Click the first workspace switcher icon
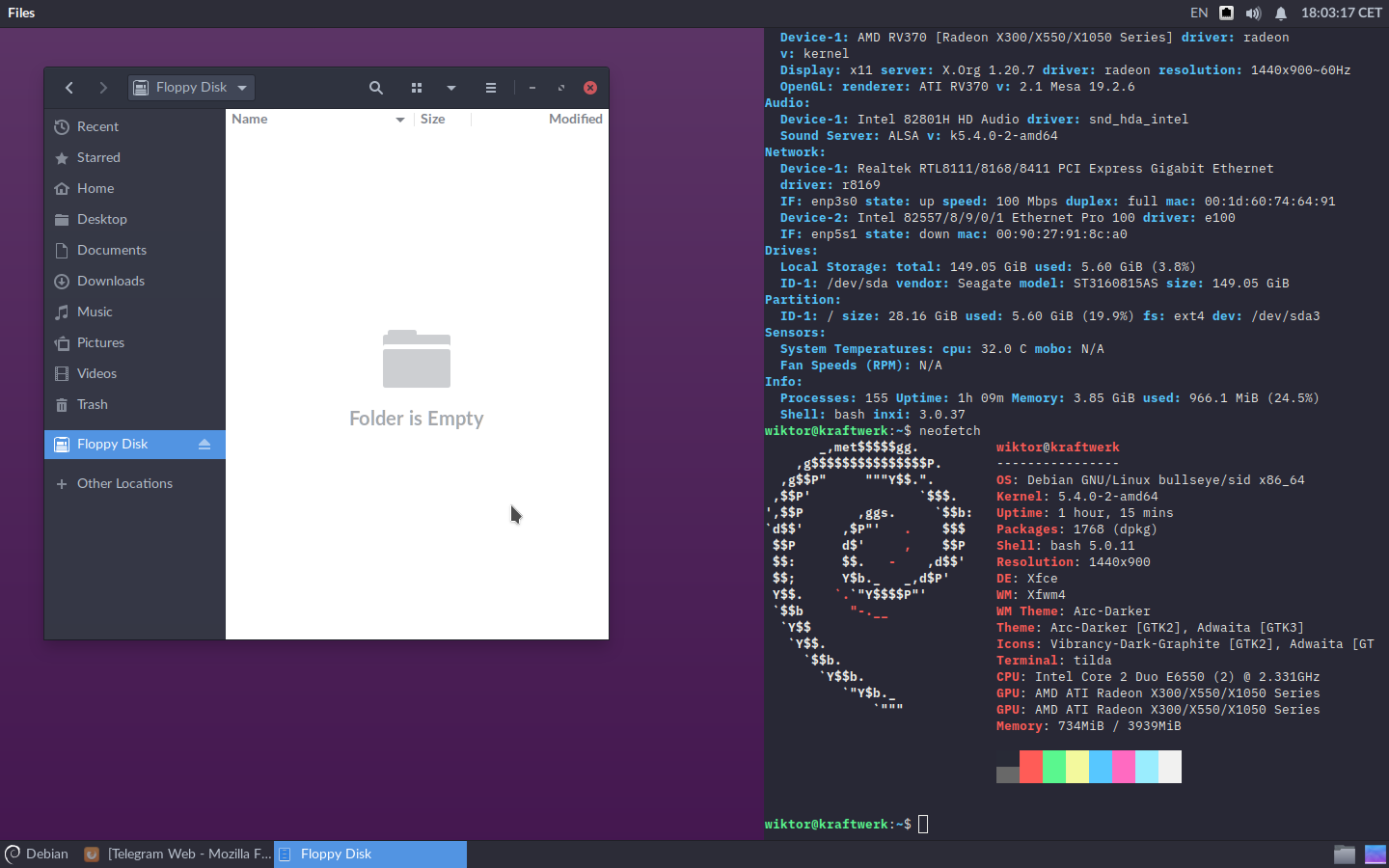1389x868 pixels. click(x=1345, y=854)
